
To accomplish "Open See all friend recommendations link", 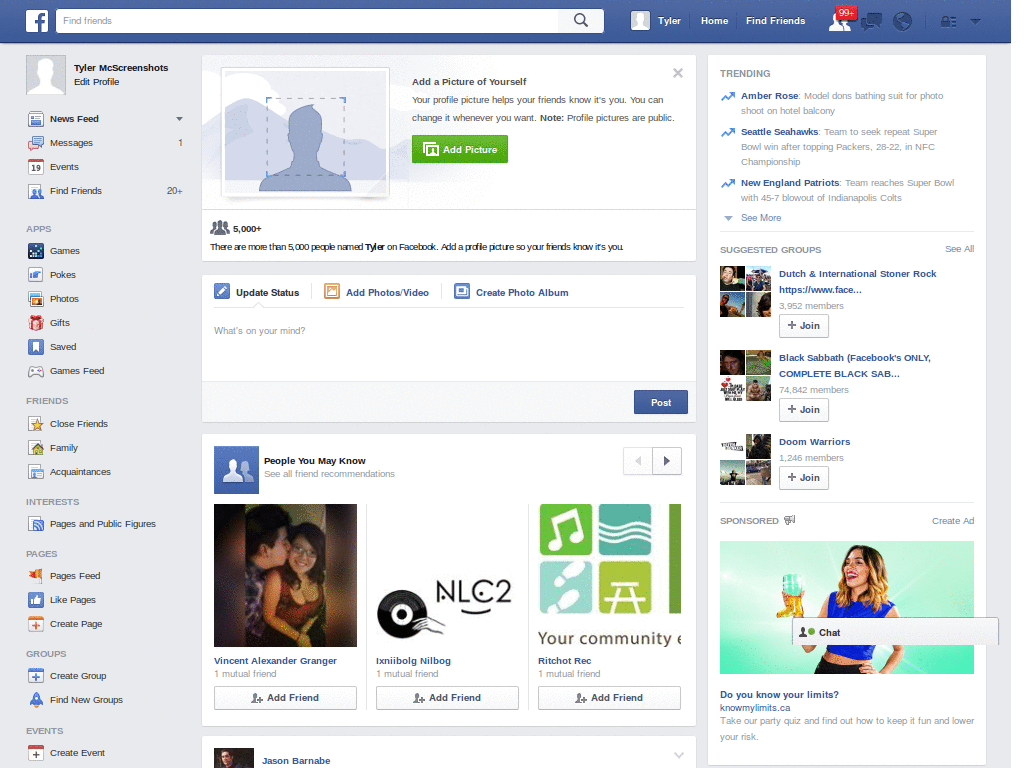I will (329, 474).
